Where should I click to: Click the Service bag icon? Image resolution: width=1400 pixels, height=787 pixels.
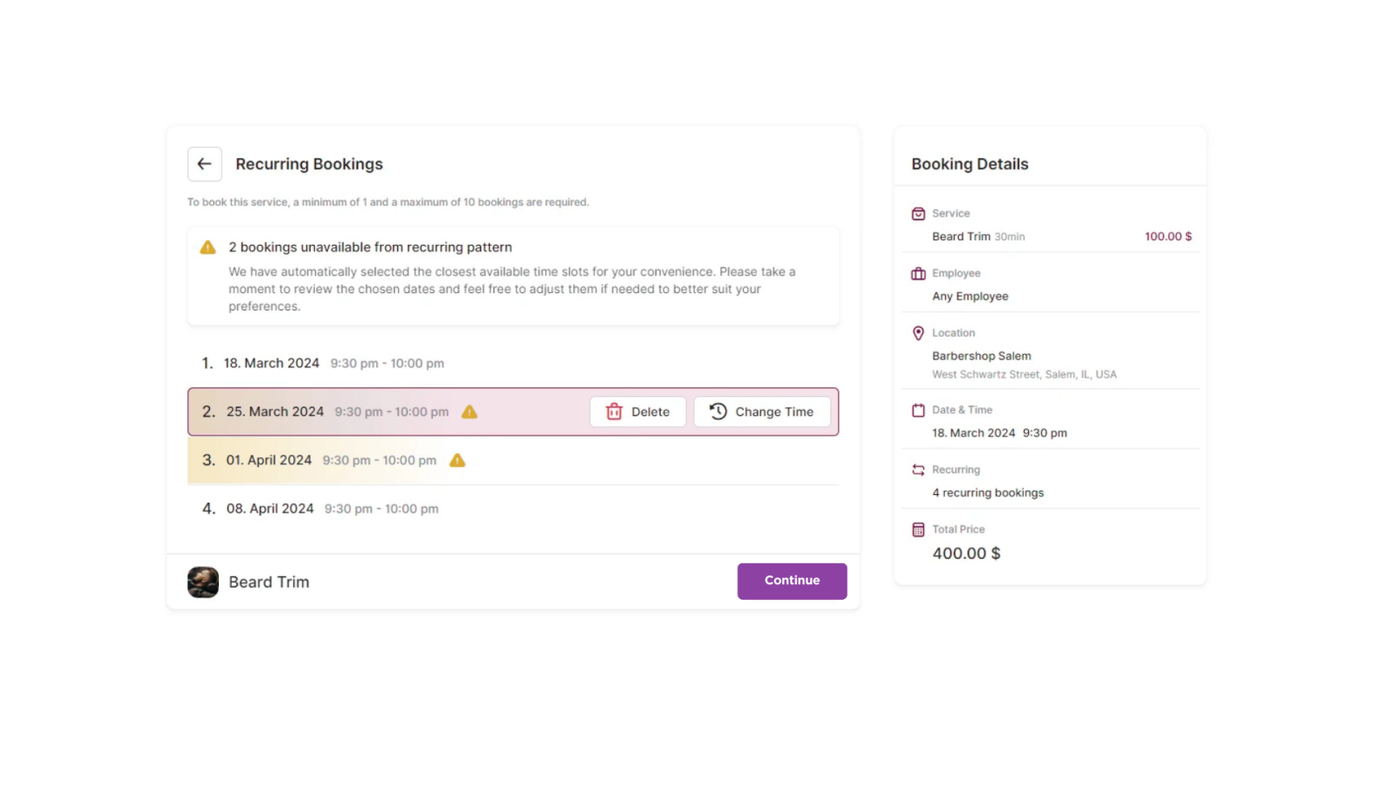918,214
